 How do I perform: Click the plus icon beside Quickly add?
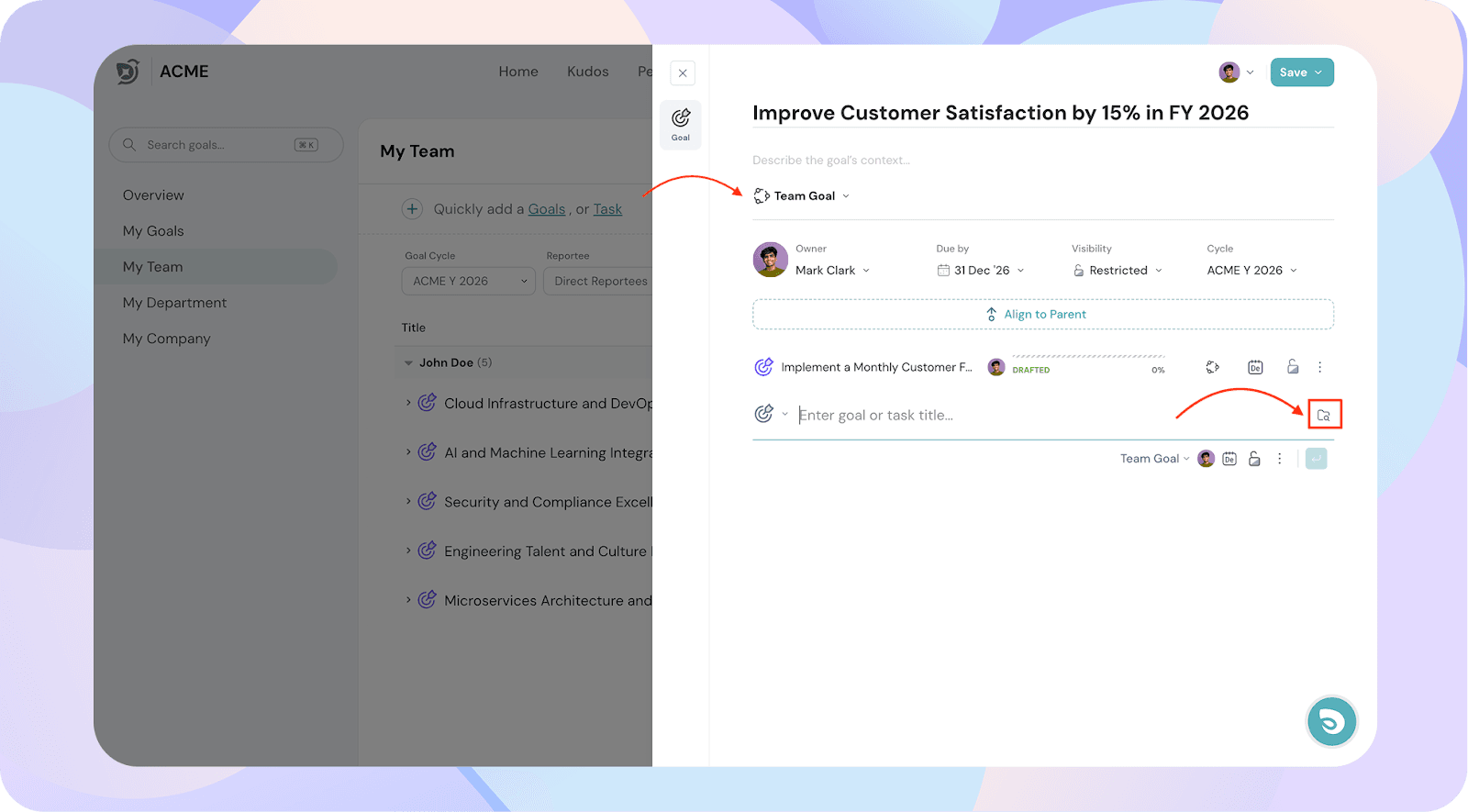pyautogui.click(x=412, y=209)
